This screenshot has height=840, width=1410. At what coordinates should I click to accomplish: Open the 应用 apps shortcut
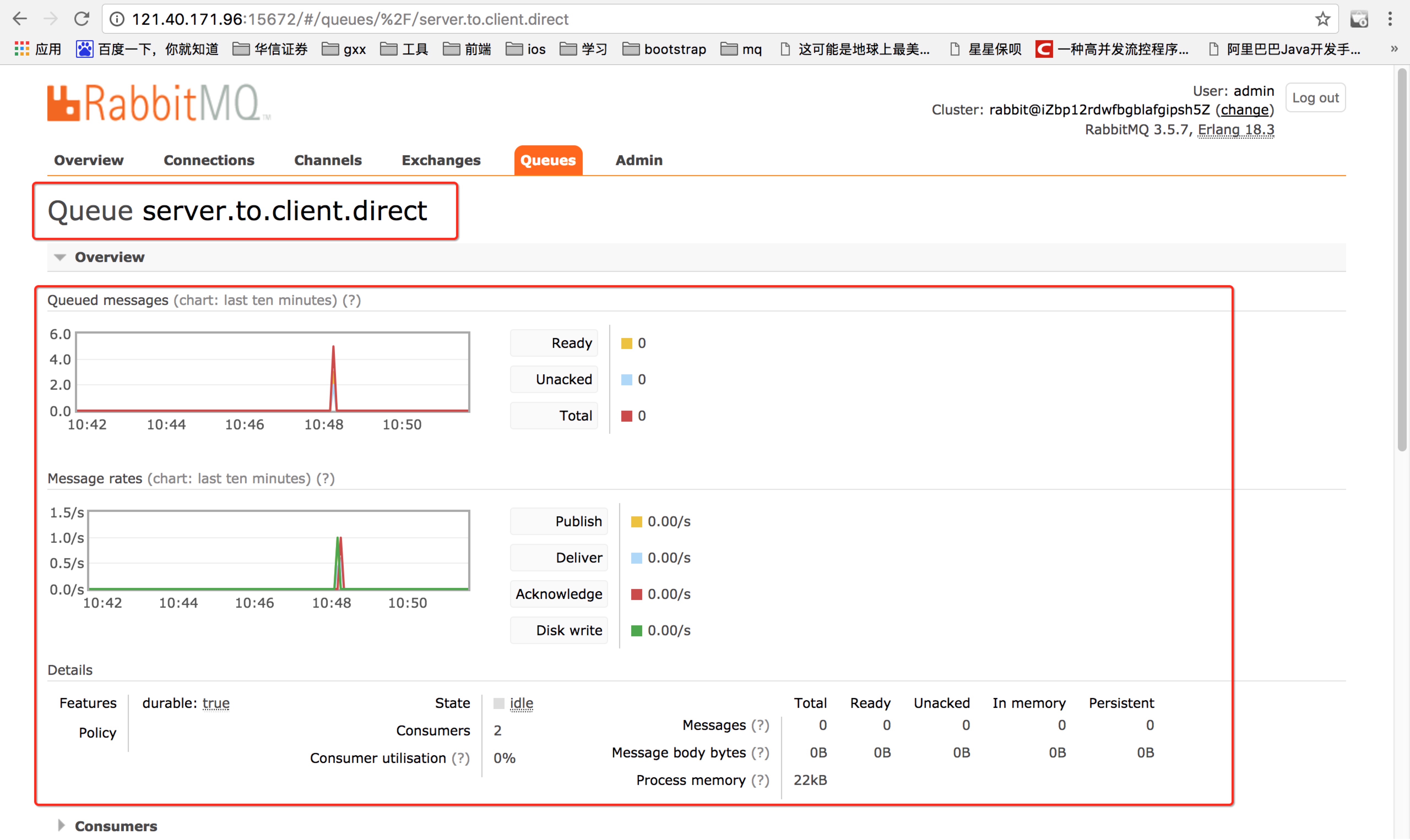pyautogui.click(x=37, y=49)
